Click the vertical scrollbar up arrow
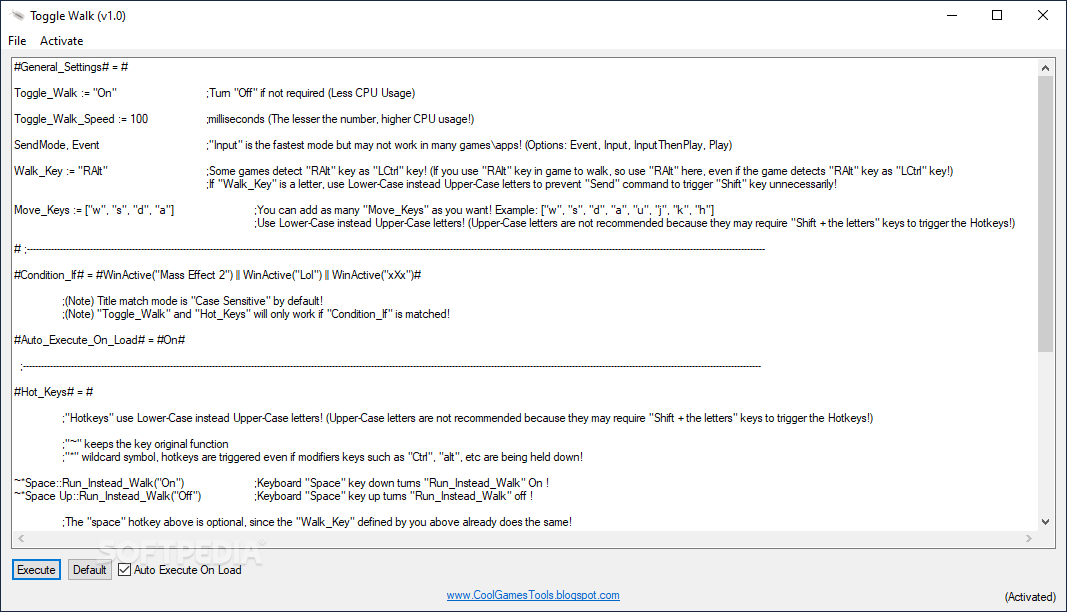 1045,67
